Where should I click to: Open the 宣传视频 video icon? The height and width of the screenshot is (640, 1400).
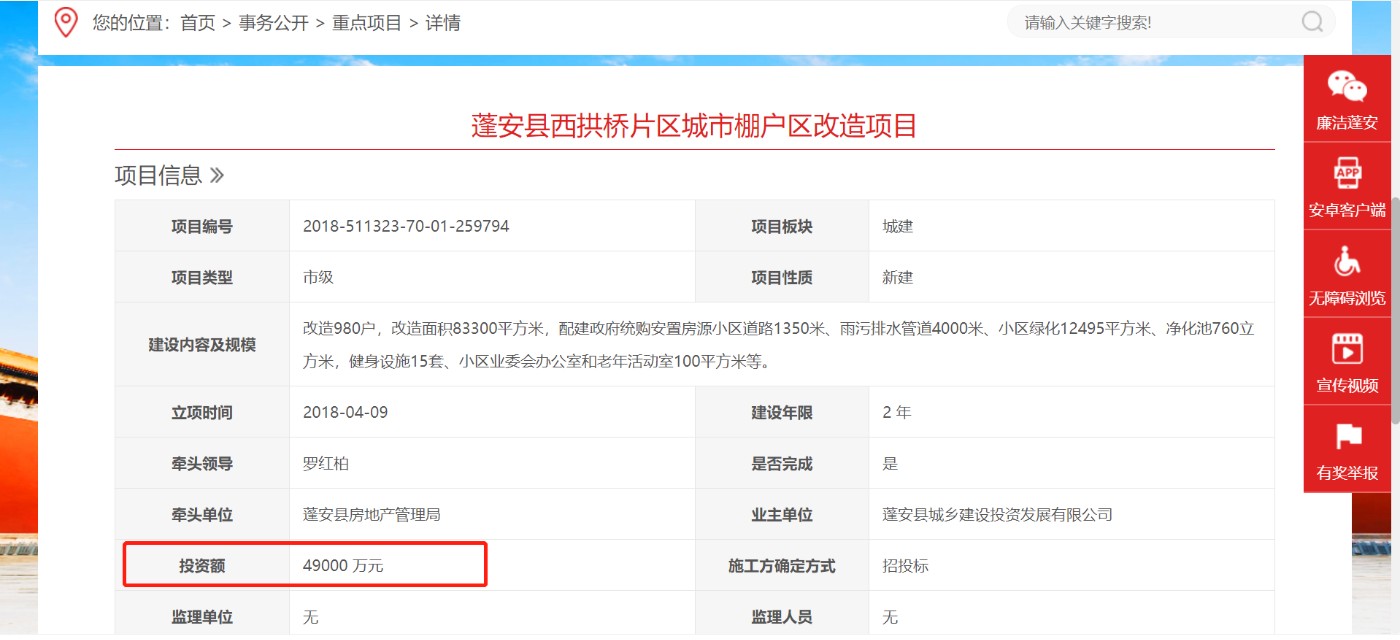pos(1347,350)
